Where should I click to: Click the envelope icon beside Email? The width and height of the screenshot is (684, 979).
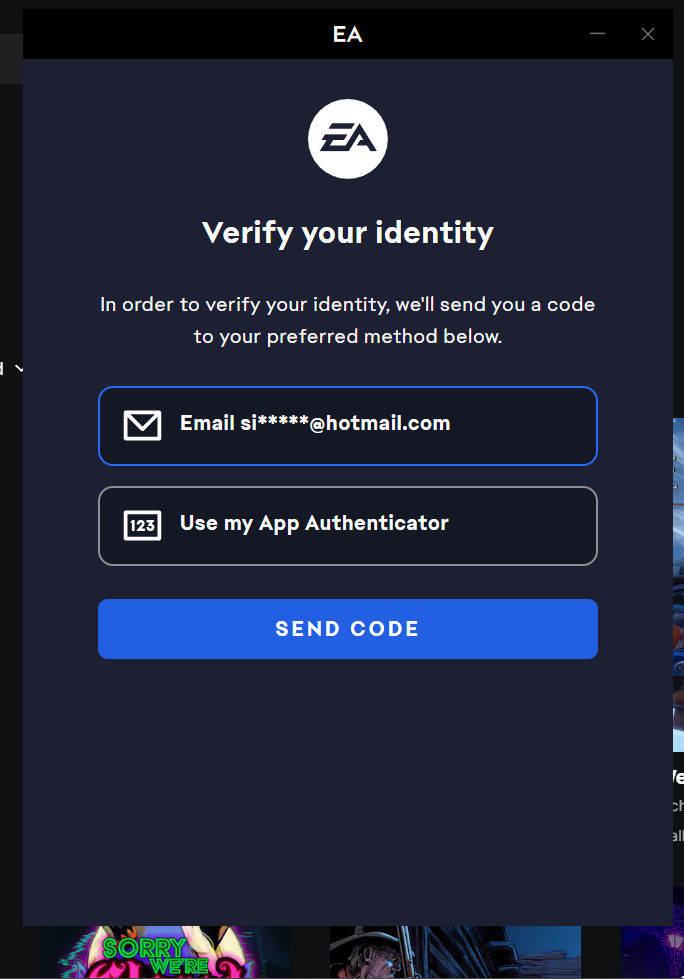[142, 425]
